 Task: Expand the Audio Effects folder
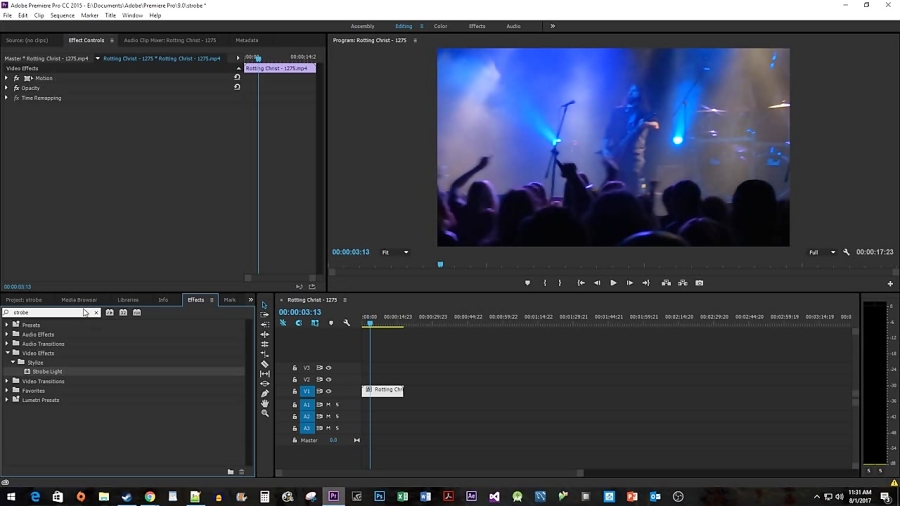click(7, 334)
